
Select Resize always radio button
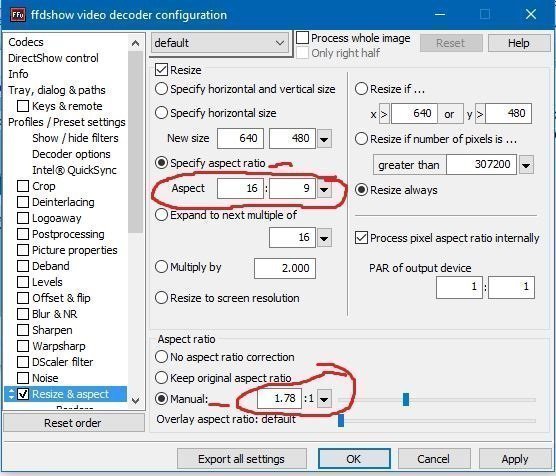tap(361, 190)
